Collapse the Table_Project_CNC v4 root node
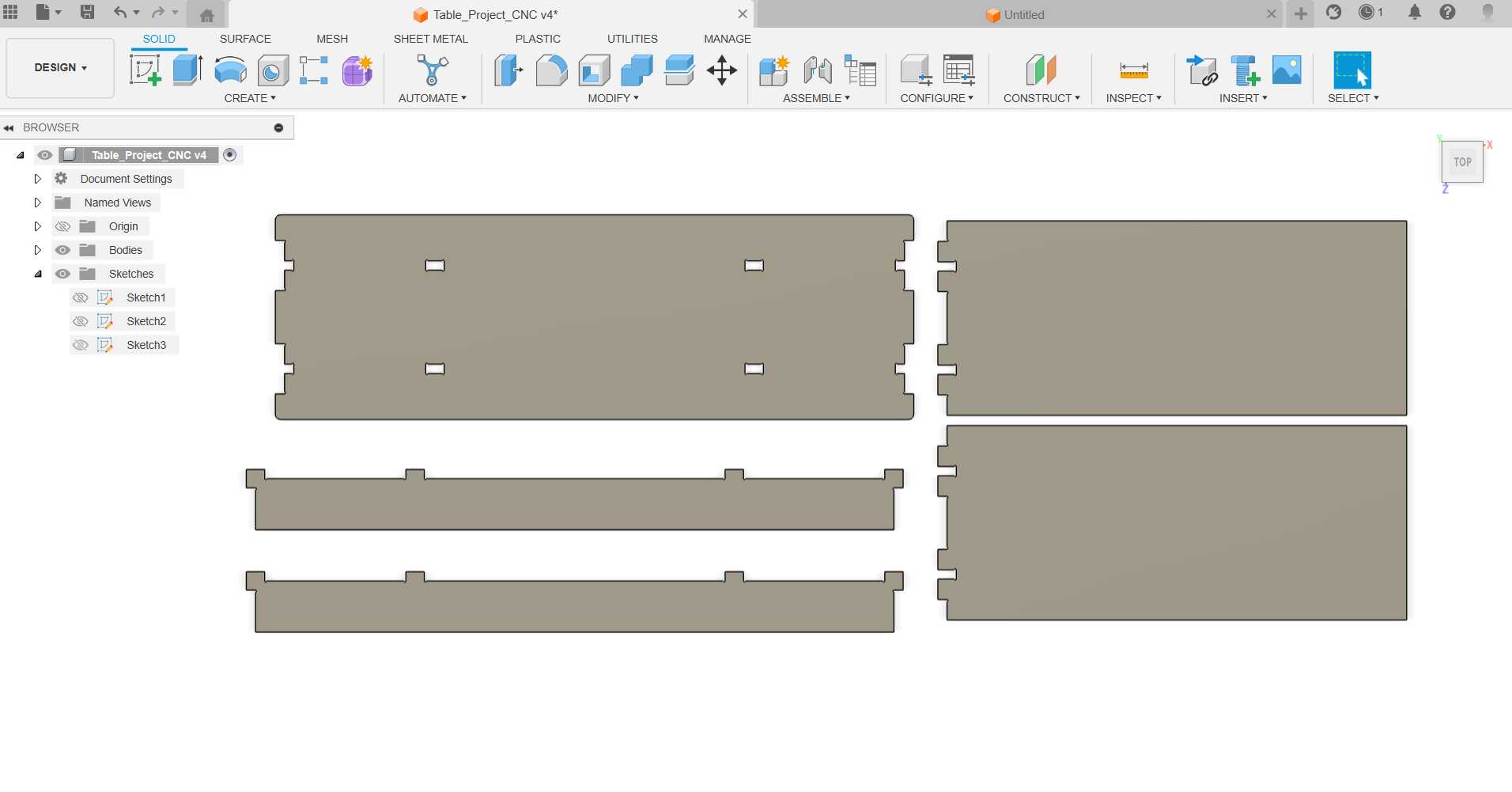The width and height of the screenshot is (1512, 792). pos(21,155)
